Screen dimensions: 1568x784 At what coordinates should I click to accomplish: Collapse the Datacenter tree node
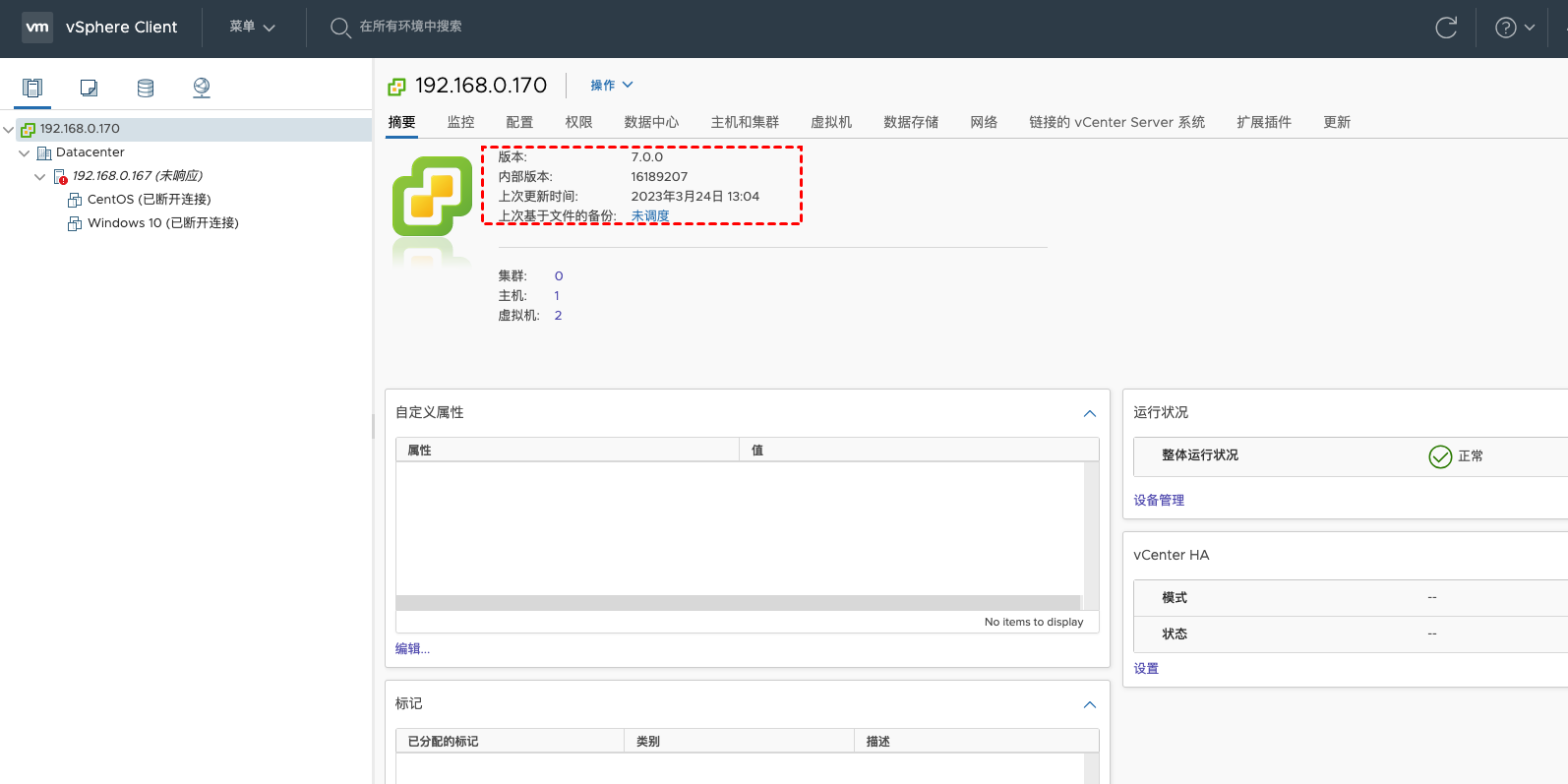point(25,153)
